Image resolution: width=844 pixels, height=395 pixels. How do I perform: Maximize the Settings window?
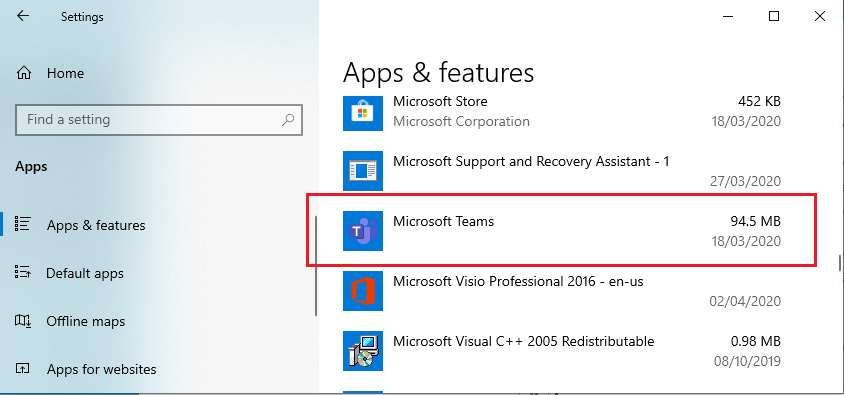pos(773,16)
